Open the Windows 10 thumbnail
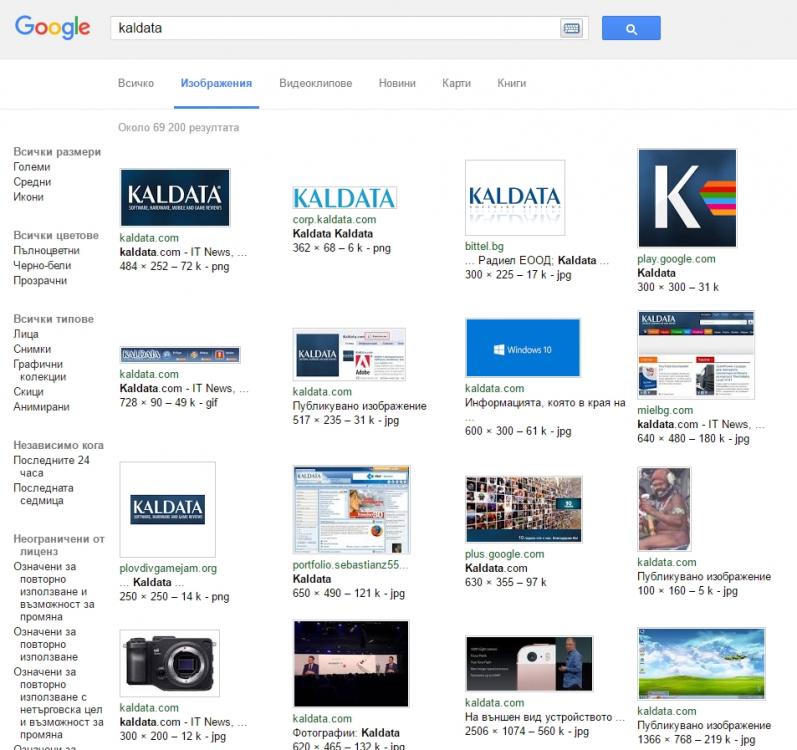This screenshot has height=750, width=797. click(523, 348)
